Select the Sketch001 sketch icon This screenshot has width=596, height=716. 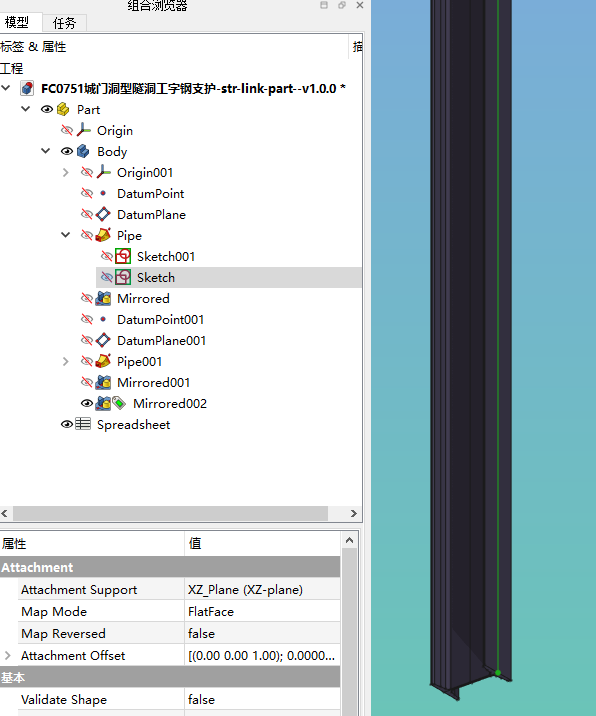click(123, 256)
